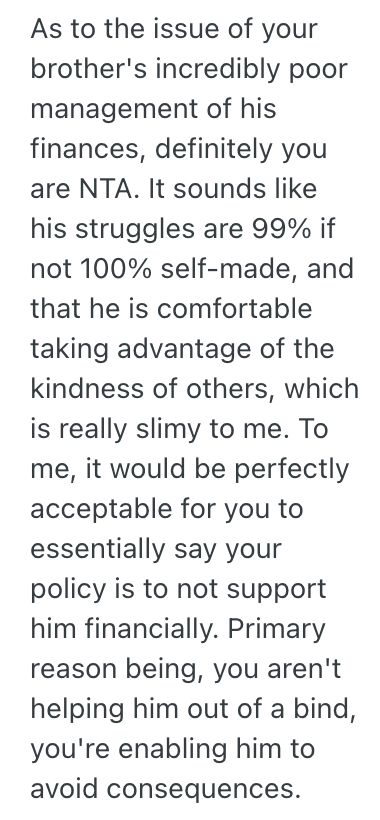The width and height of the screenshot is (380, 820).
Task: Select the word "Primary"
Action: point(277,631)
